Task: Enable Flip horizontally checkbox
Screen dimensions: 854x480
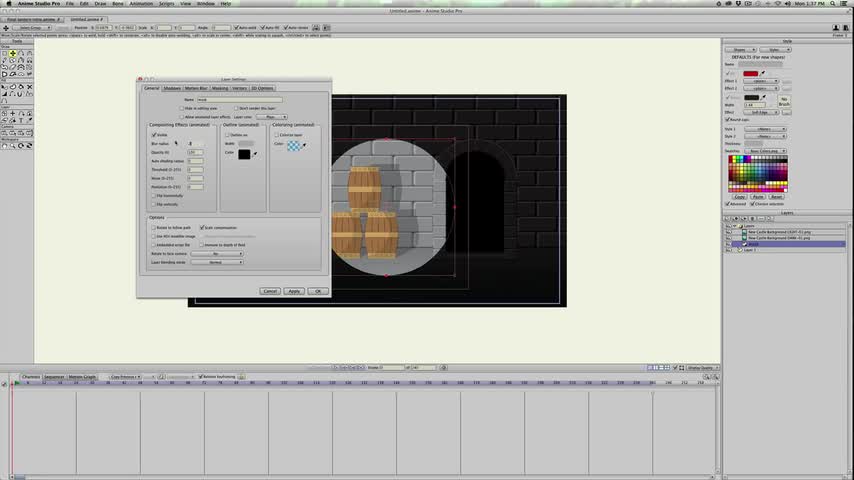Action: click(x=152, y=195)
